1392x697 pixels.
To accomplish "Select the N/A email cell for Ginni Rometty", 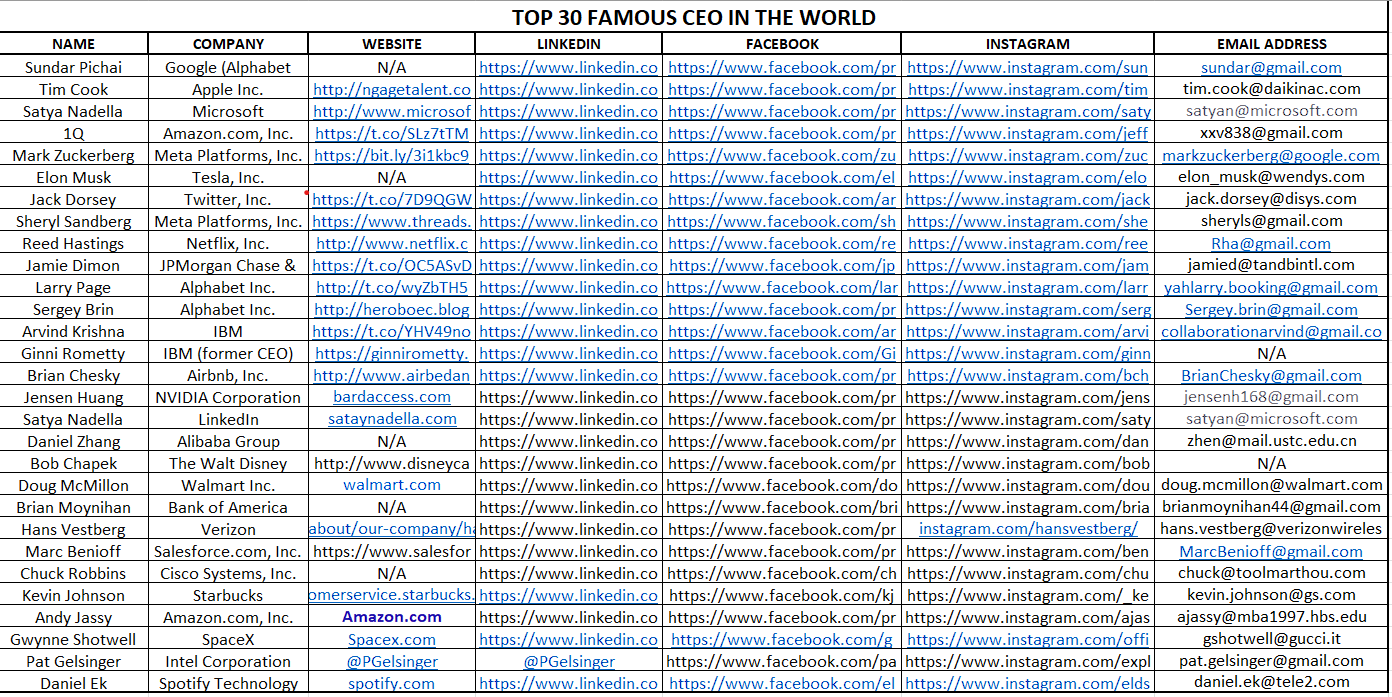I will (x=1272, y=353).
